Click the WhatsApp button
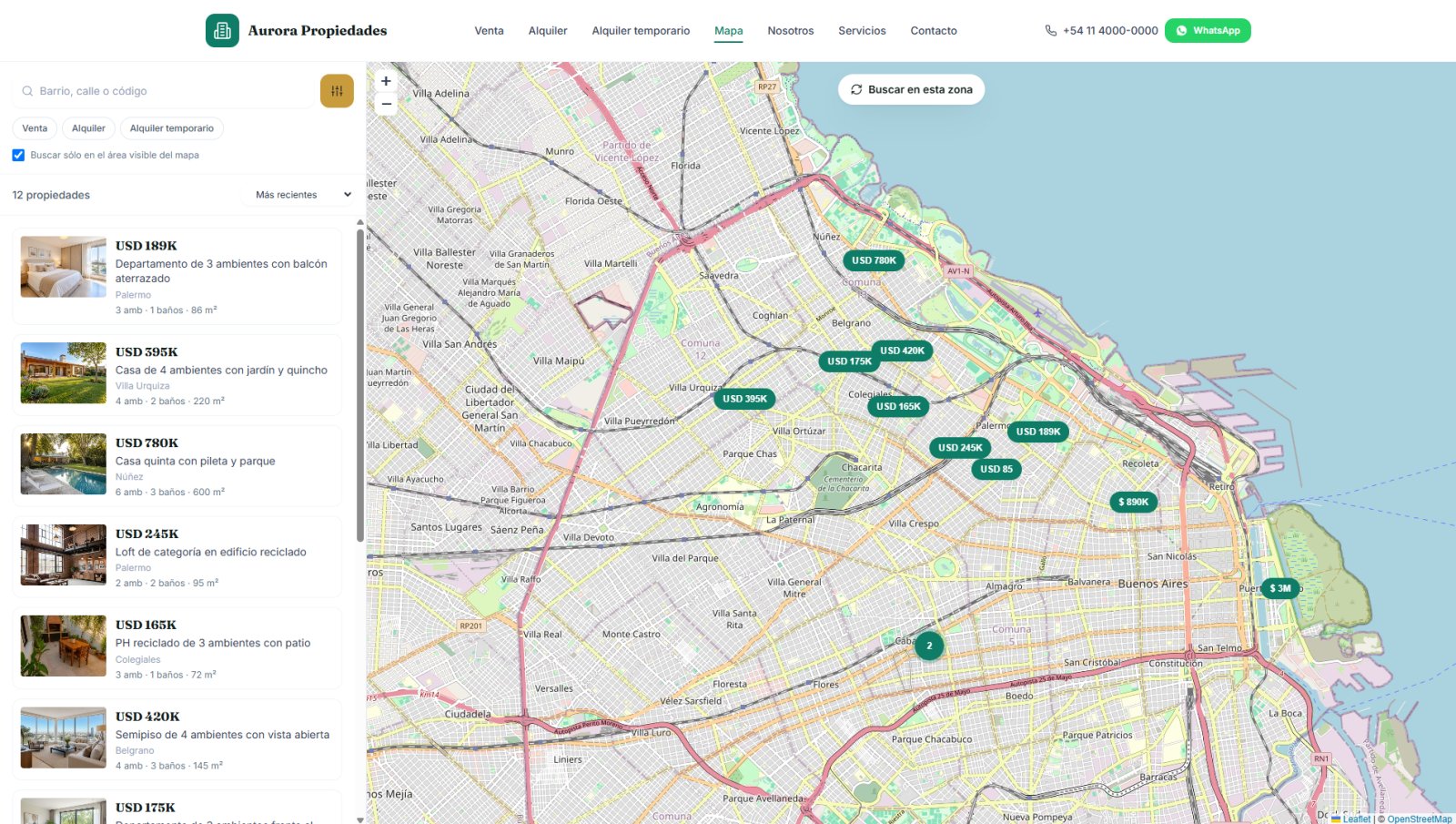Image resolution: width=1456 pixels, height=824 pixels. pyautogui.click(x=1208, y=31)
